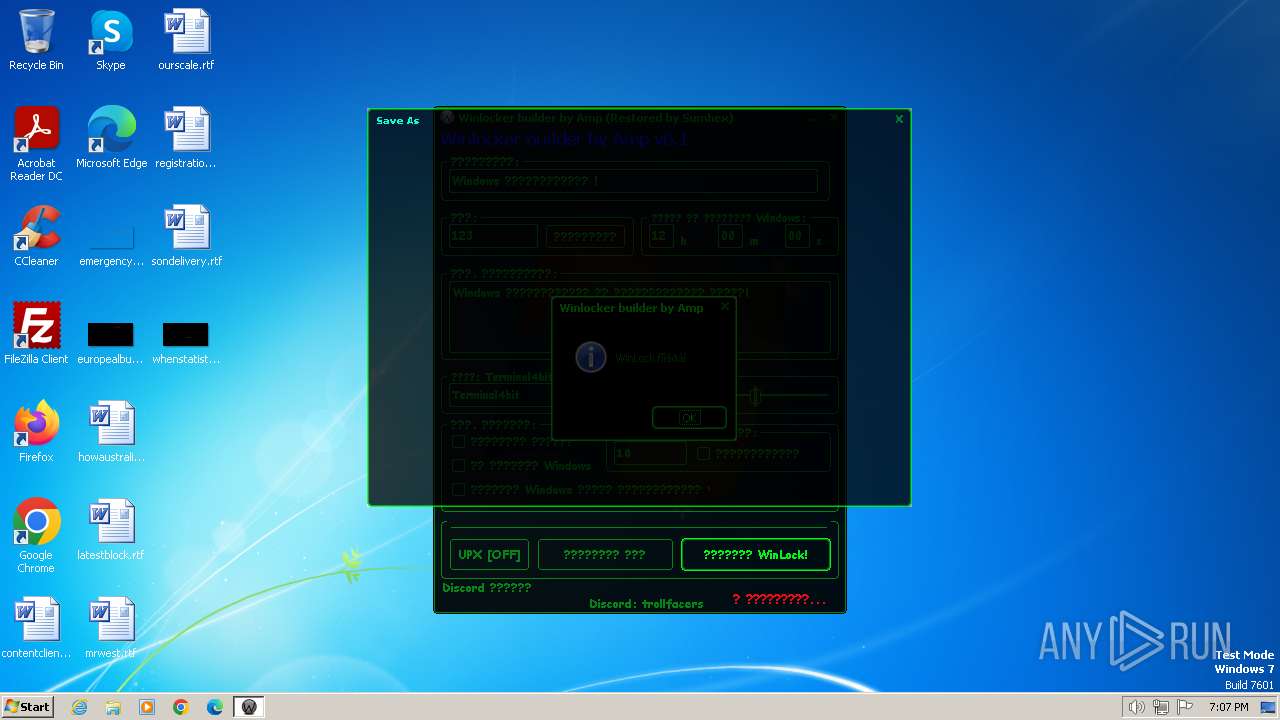Click the minutes field labeled m
Image resolution: width=1280 pixels, height=720 pixels.
tap(730, 236)
